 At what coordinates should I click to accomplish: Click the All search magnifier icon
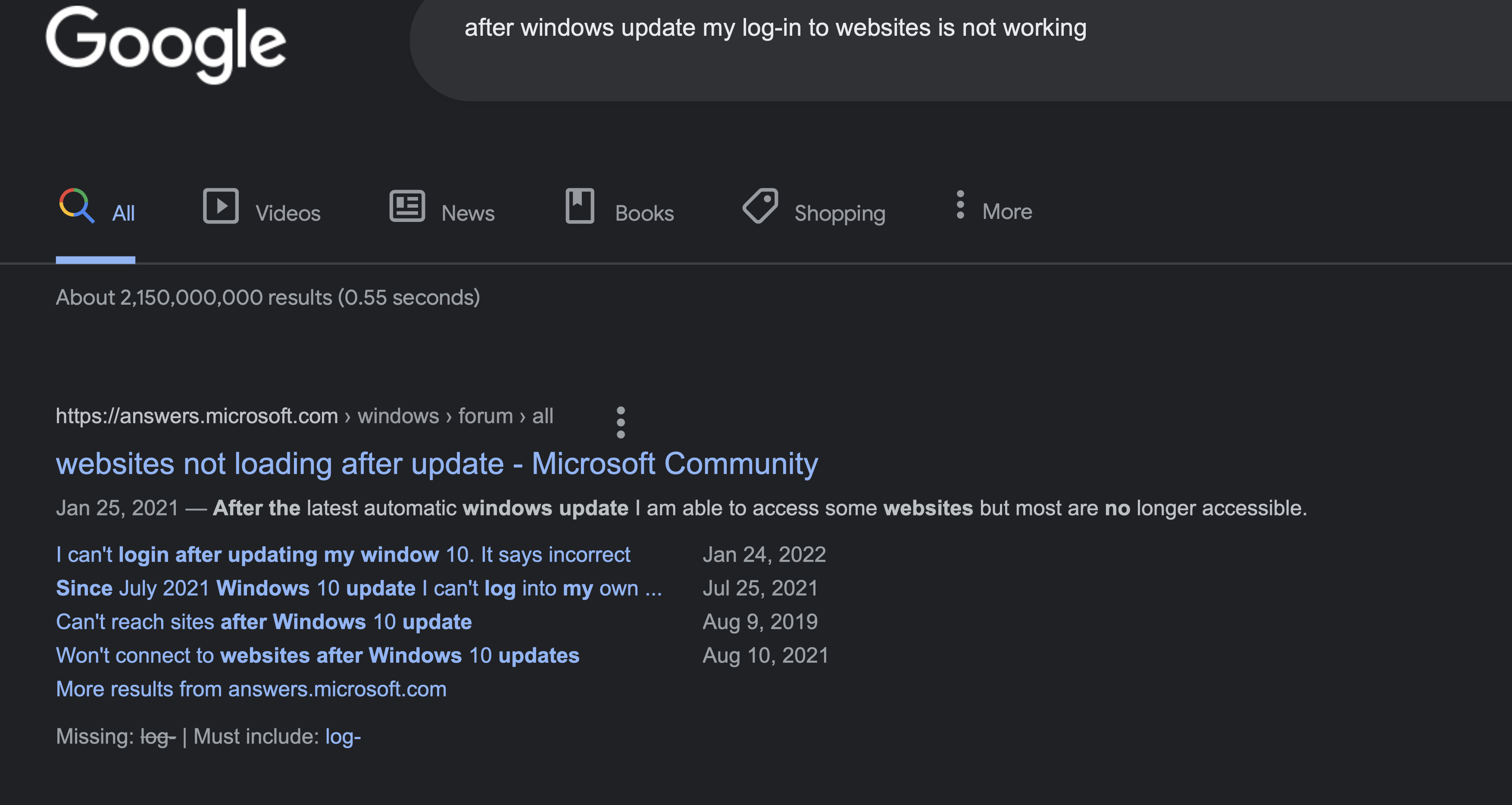pos(76,206)
